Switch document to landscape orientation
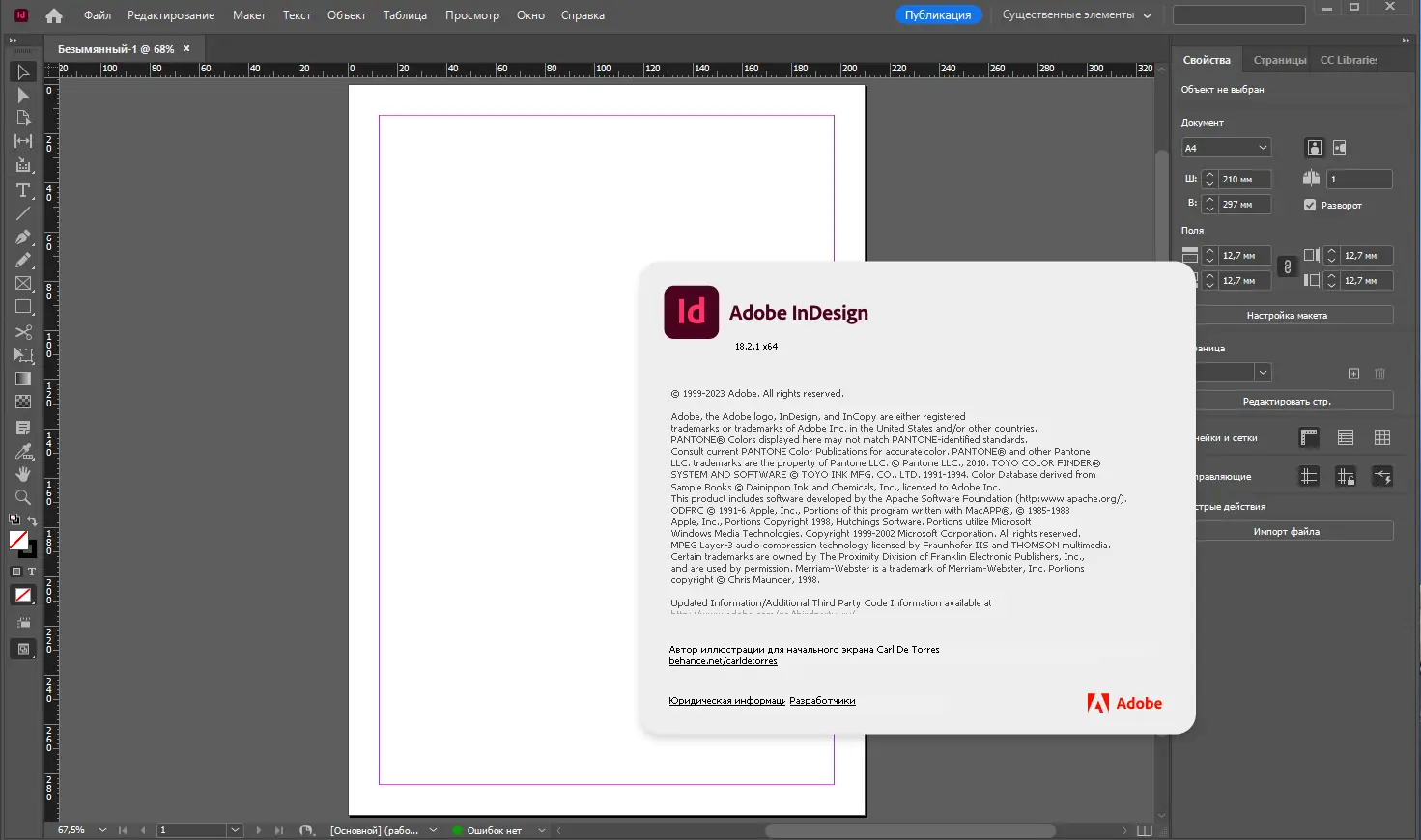The width and height of the screenshot is (1421, 840). pyautogui.click(x=1339, y=147)
